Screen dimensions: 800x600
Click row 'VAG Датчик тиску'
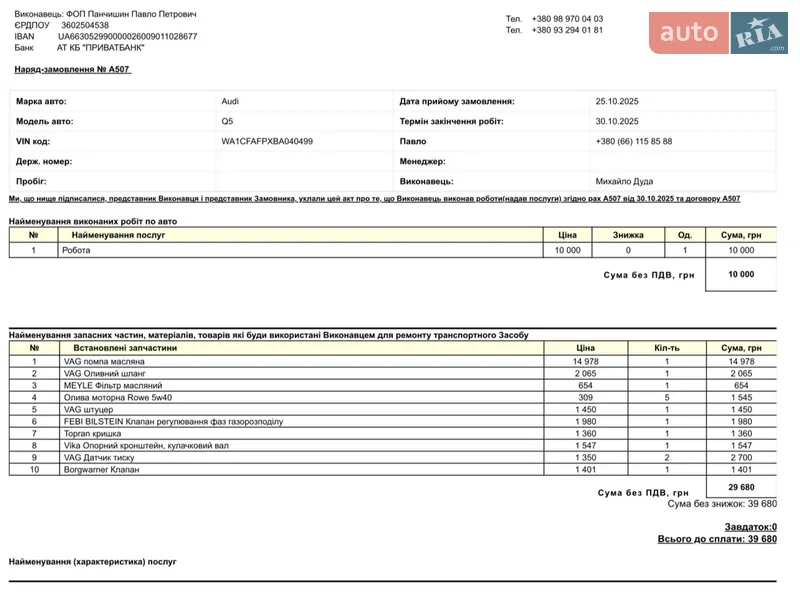pos(393,458)
